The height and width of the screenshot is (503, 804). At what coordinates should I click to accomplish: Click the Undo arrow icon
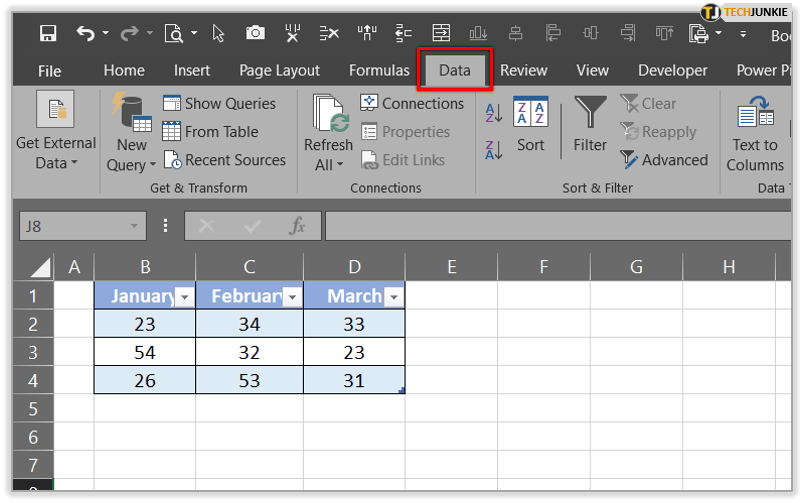point(86,34)
